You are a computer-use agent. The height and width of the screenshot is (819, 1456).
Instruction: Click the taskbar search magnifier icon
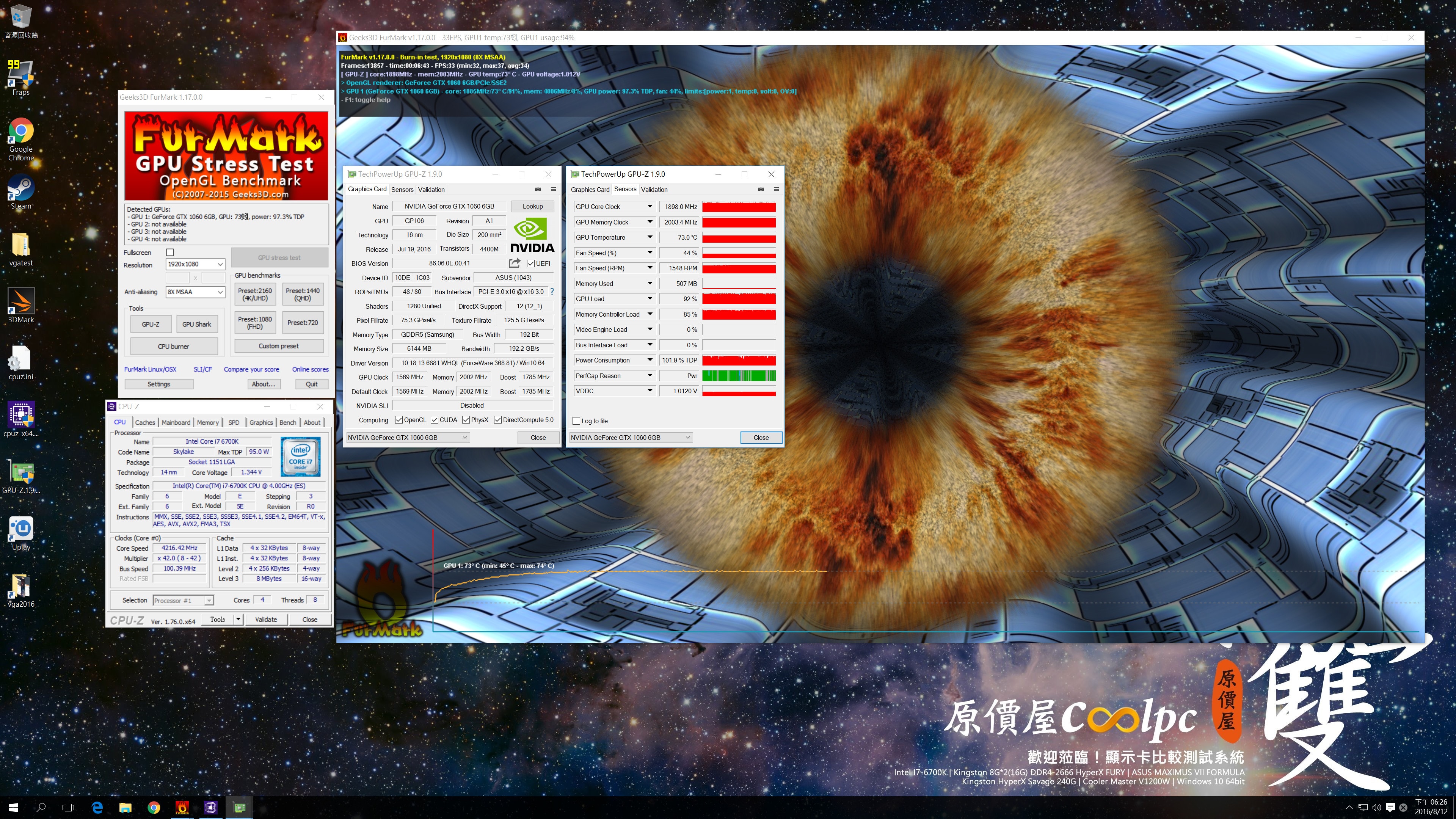pos(41,808)
